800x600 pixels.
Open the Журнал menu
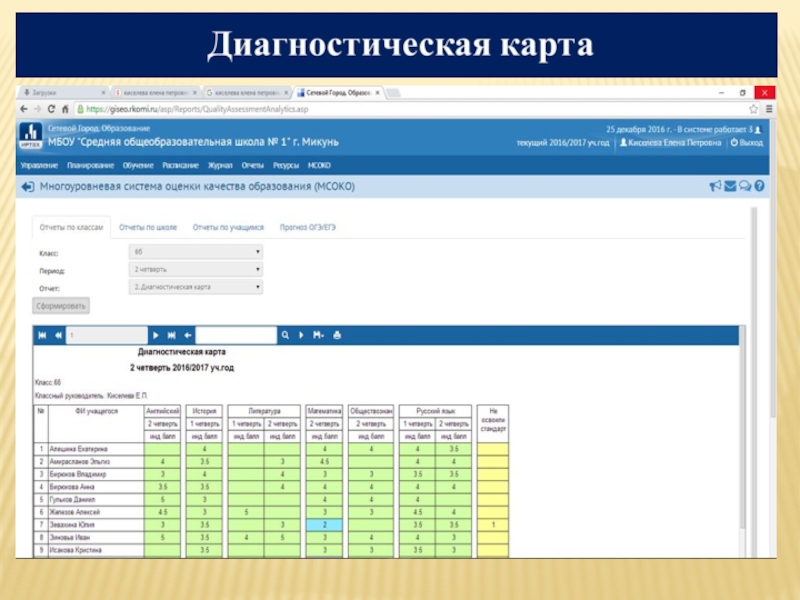coord(220,165)
